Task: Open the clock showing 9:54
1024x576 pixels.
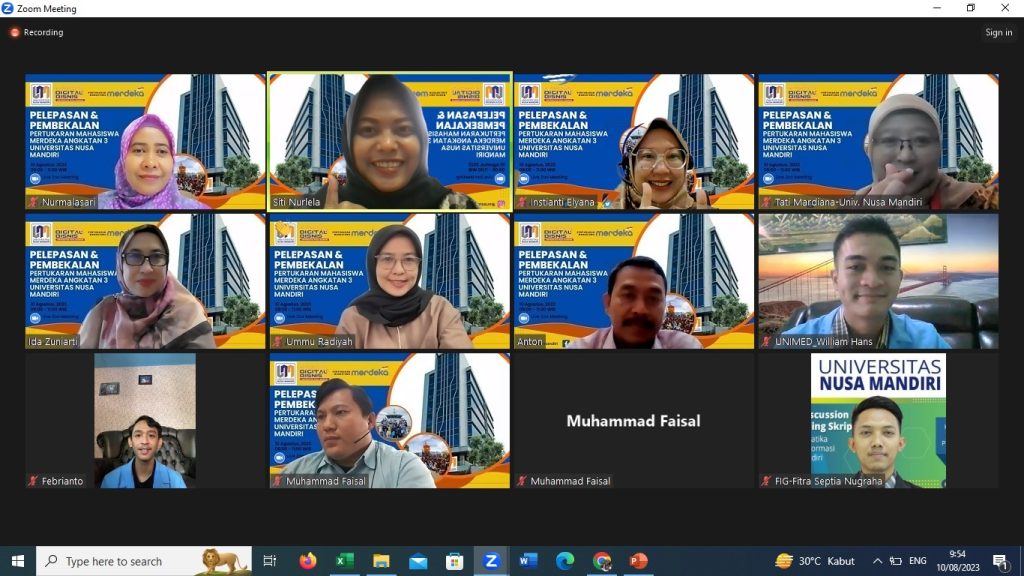Action: click(958, 561)
